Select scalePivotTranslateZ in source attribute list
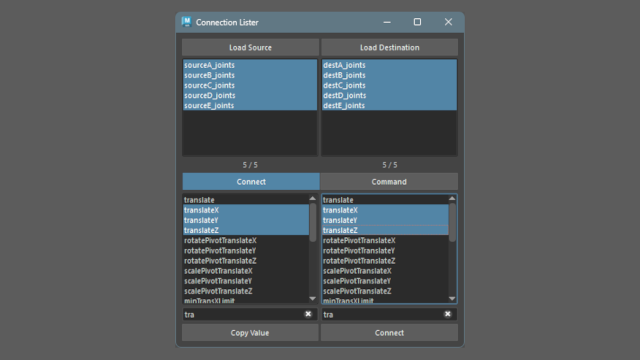This screenshot has height=360, width=640. point(246,291)
